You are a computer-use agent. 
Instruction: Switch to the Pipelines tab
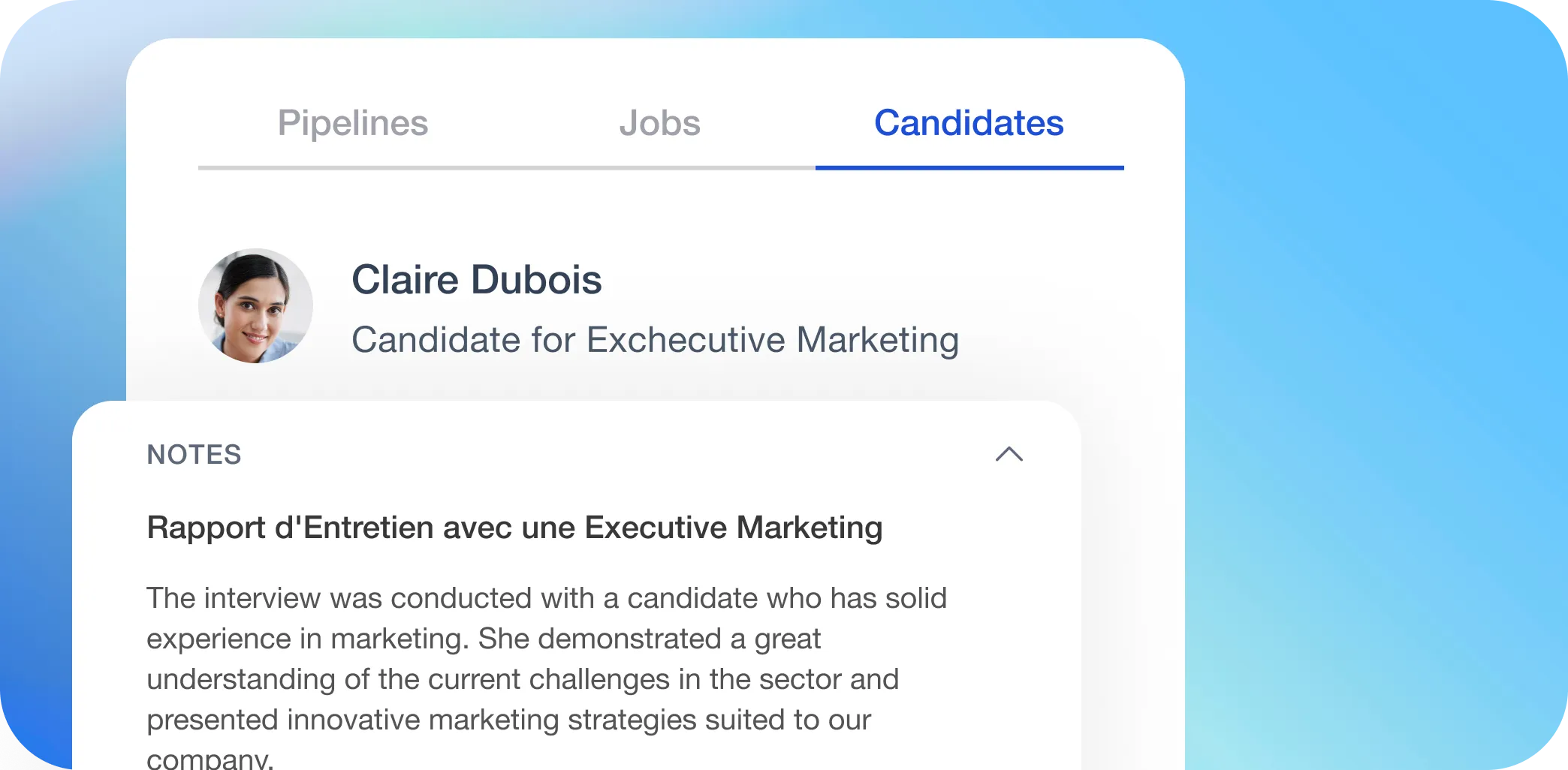[353, 123]
